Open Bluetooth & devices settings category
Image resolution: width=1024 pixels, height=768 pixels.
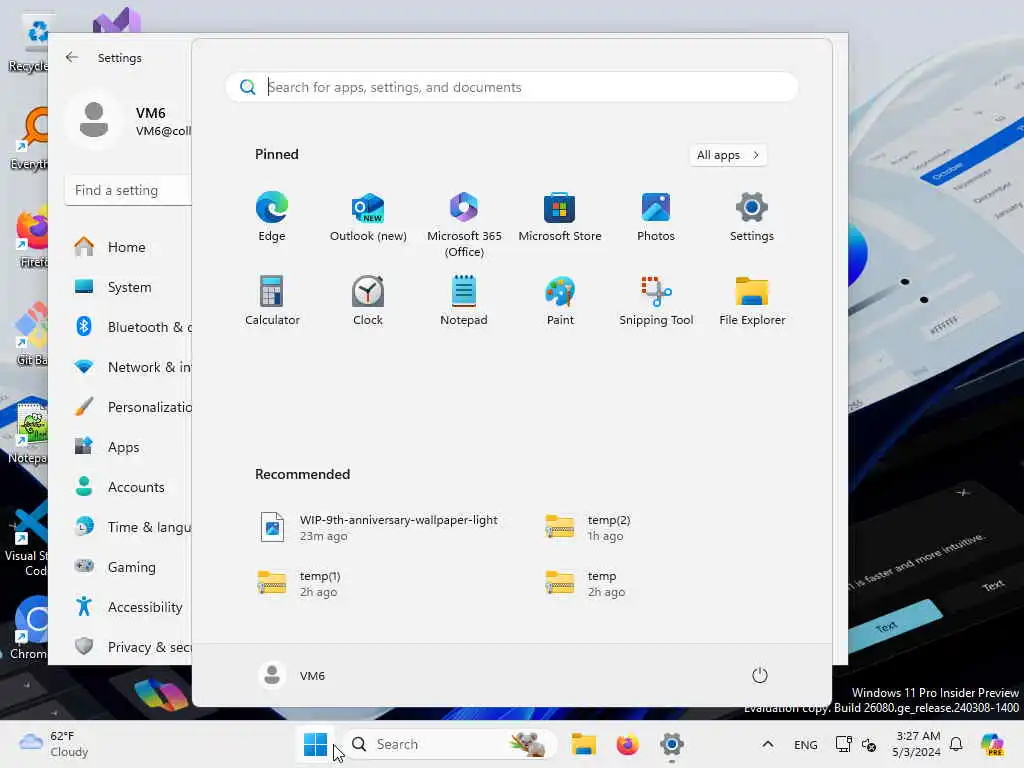click(131, 327)
